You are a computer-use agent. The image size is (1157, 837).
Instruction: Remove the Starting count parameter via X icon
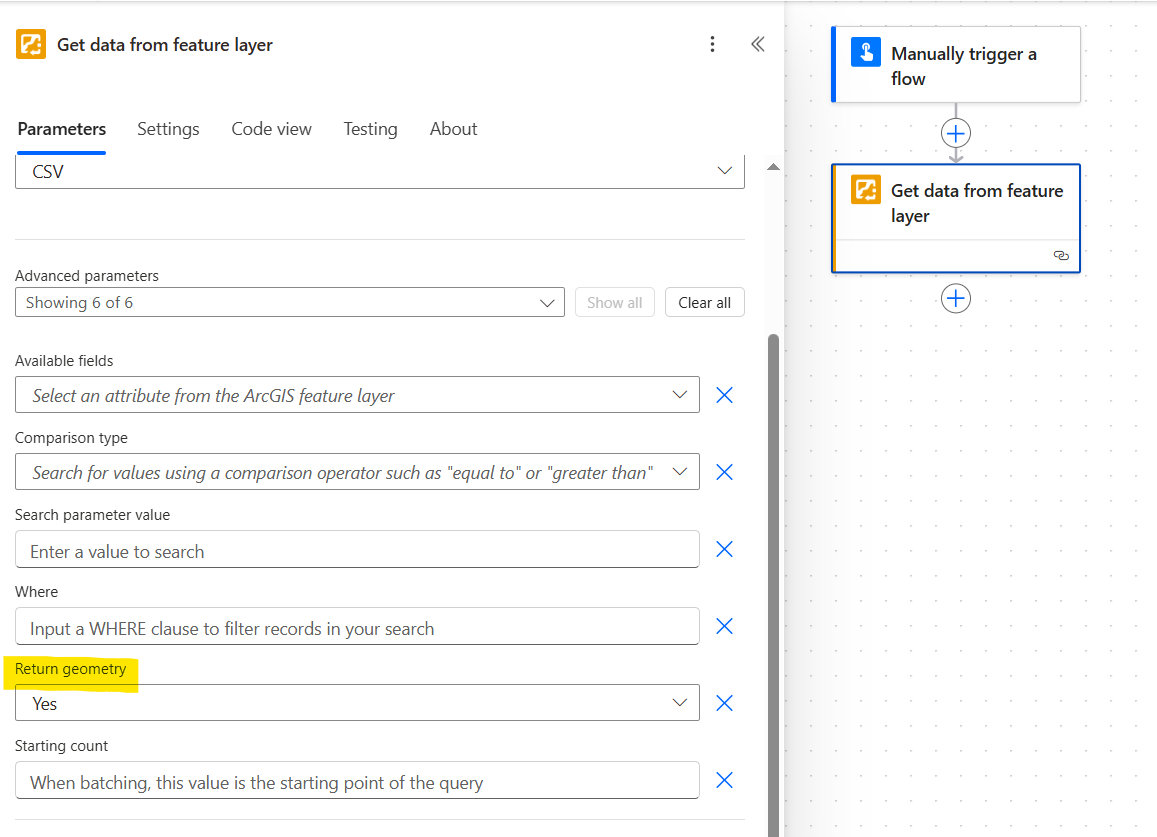click(724, 780)
